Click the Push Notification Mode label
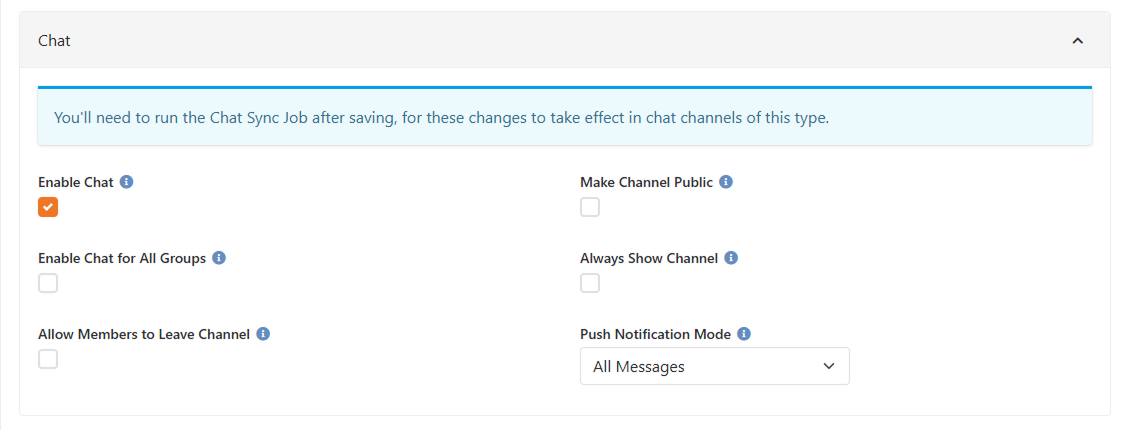 [655, 334]
